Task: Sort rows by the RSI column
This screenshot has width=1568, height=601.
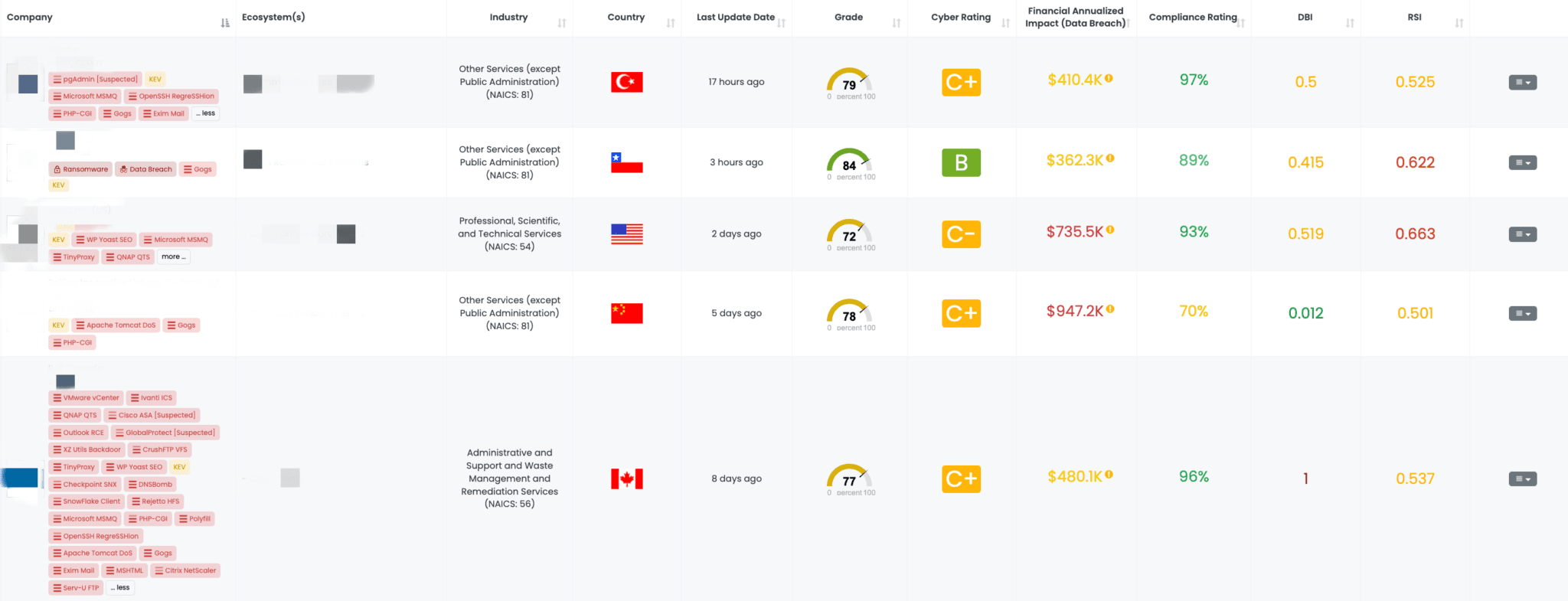Action: point(1459,23)
